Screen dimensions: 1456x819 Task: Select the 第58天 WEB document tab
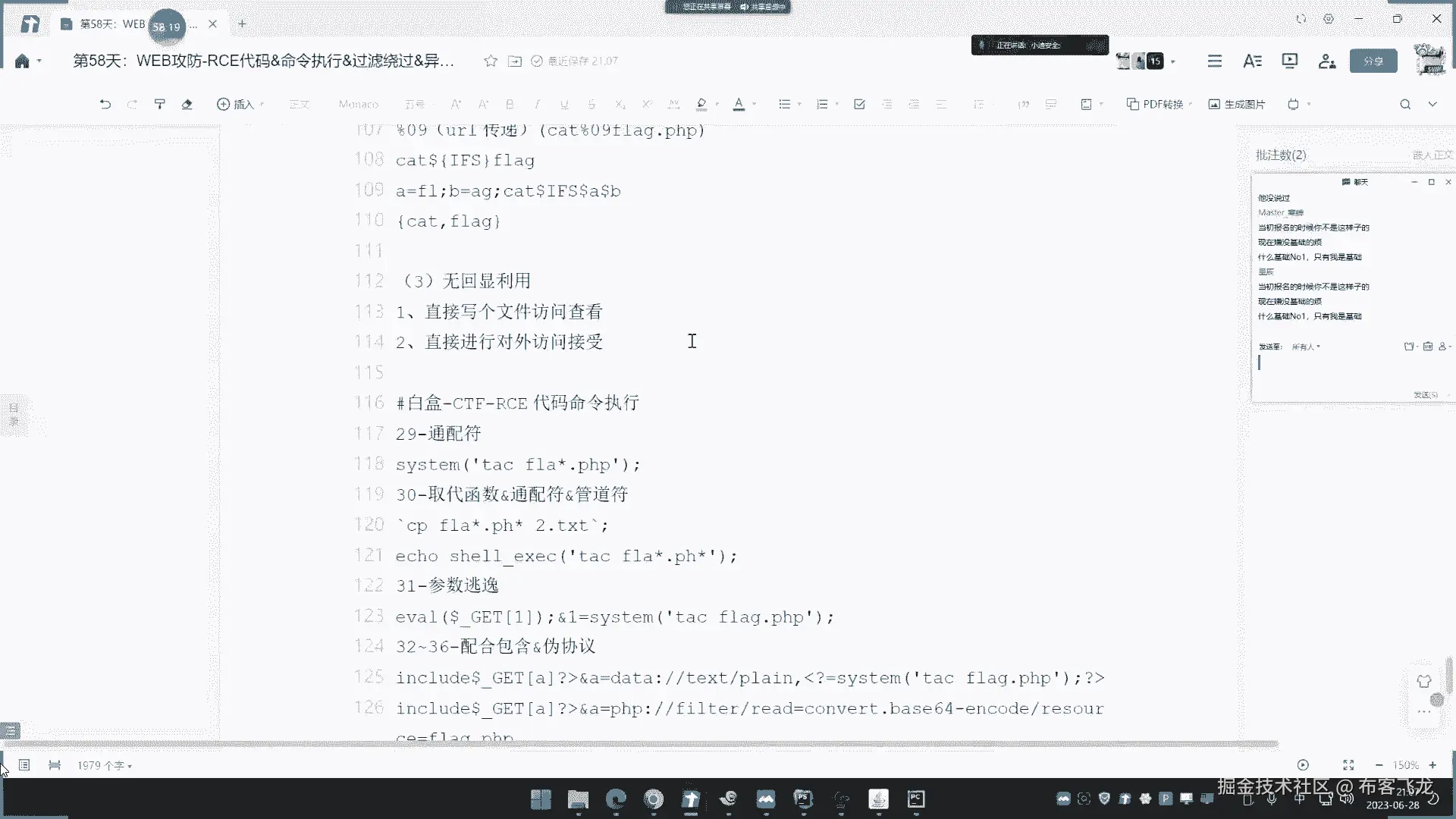(114, 24)
